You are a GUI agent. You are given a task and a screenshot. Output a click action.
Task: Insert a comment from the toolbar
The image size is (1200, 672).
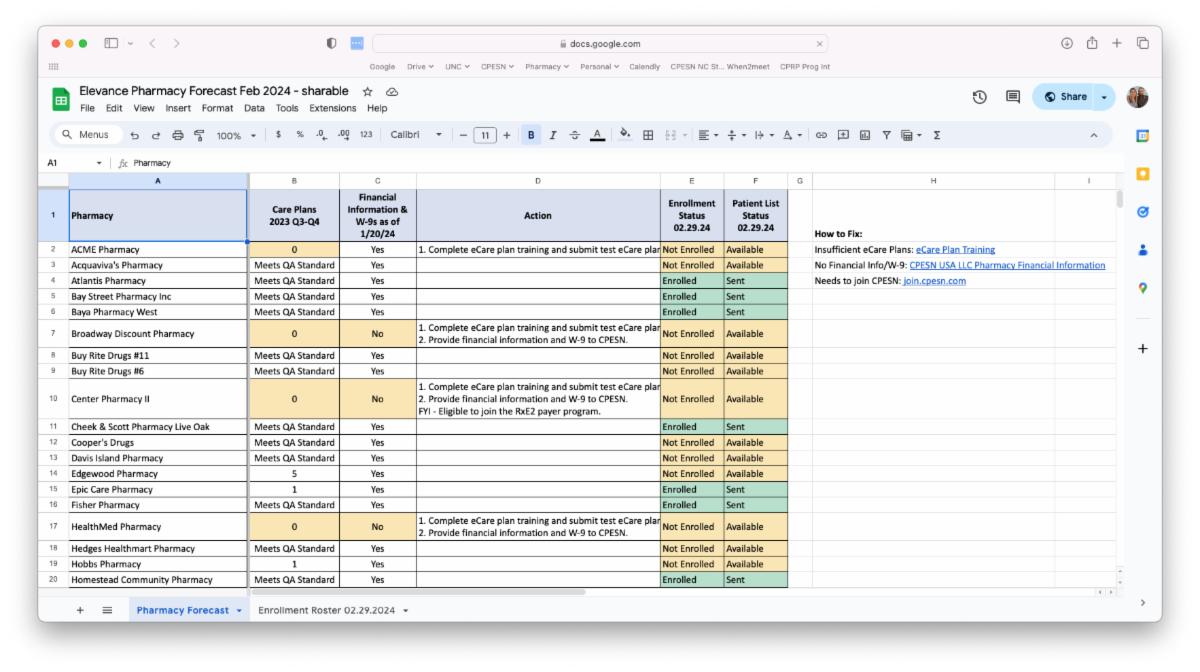tap(843, 134)
